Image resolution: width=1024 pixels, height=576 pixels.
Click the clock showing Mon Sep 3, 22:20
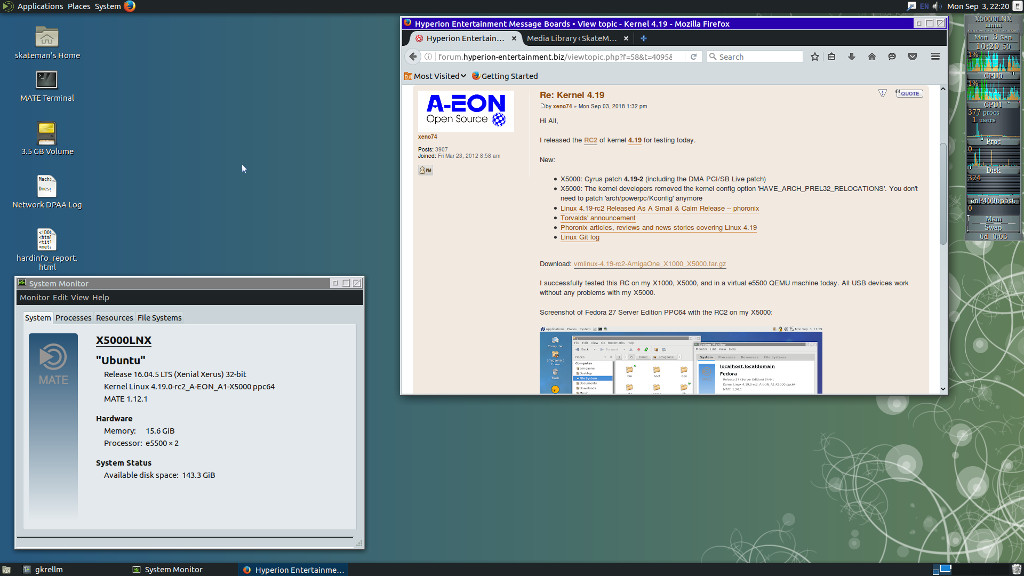pos(978,6)
